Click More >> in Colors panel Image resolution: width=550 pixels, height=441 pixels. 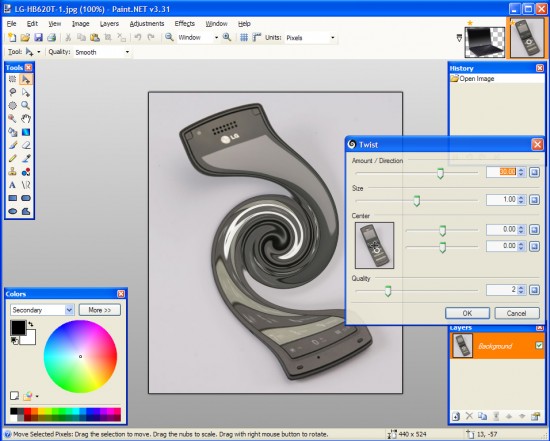click(100, 310)
